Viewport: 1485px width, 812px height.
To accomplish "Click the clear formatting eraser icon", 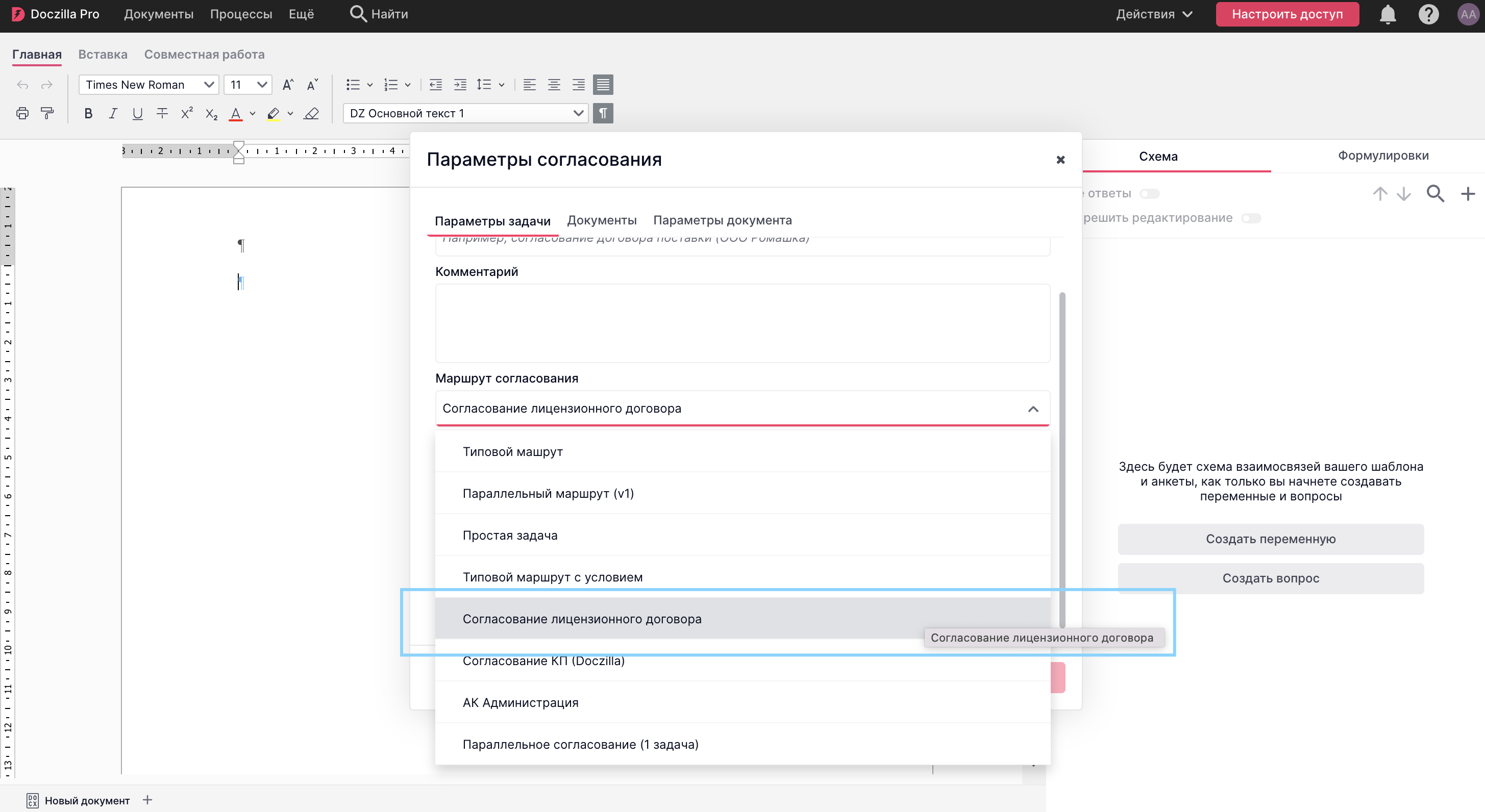I will coord(311,114).
